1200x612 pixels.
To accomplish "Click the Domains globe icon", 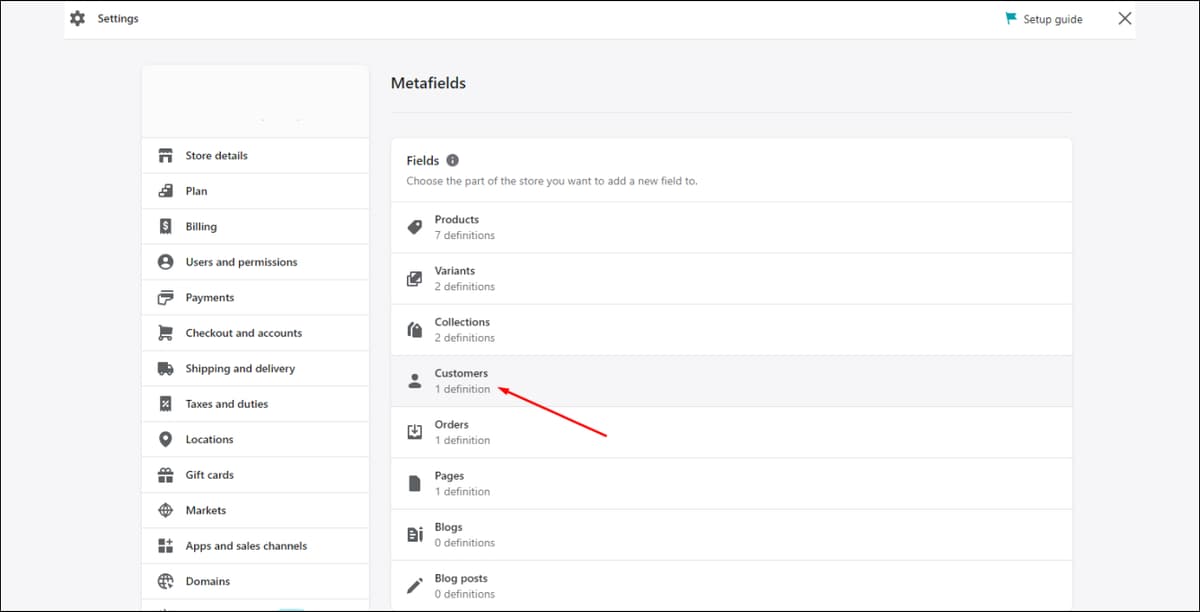I will (166, 581).
